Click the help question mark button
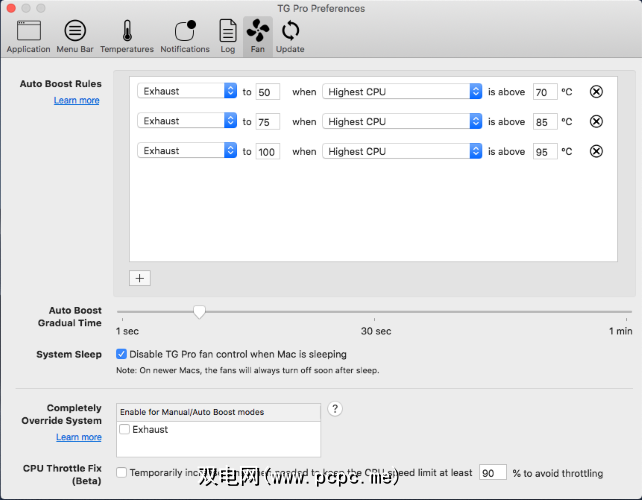Image resolution: width=642 pixels, height=500 pixels. [335, 409]
